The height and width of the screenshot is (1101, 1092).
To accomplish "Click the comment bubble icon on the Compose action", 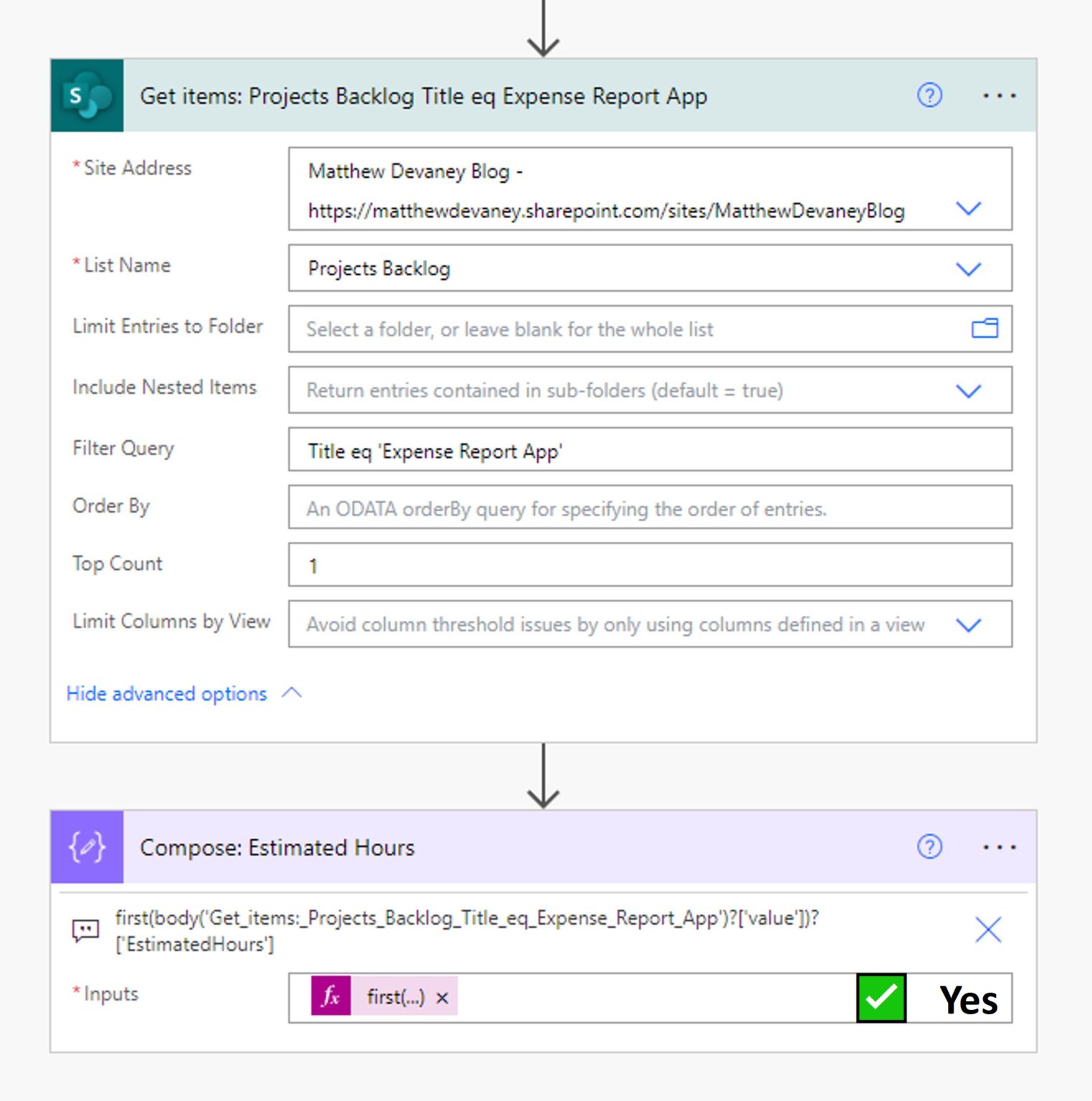I will click(84, 930).
